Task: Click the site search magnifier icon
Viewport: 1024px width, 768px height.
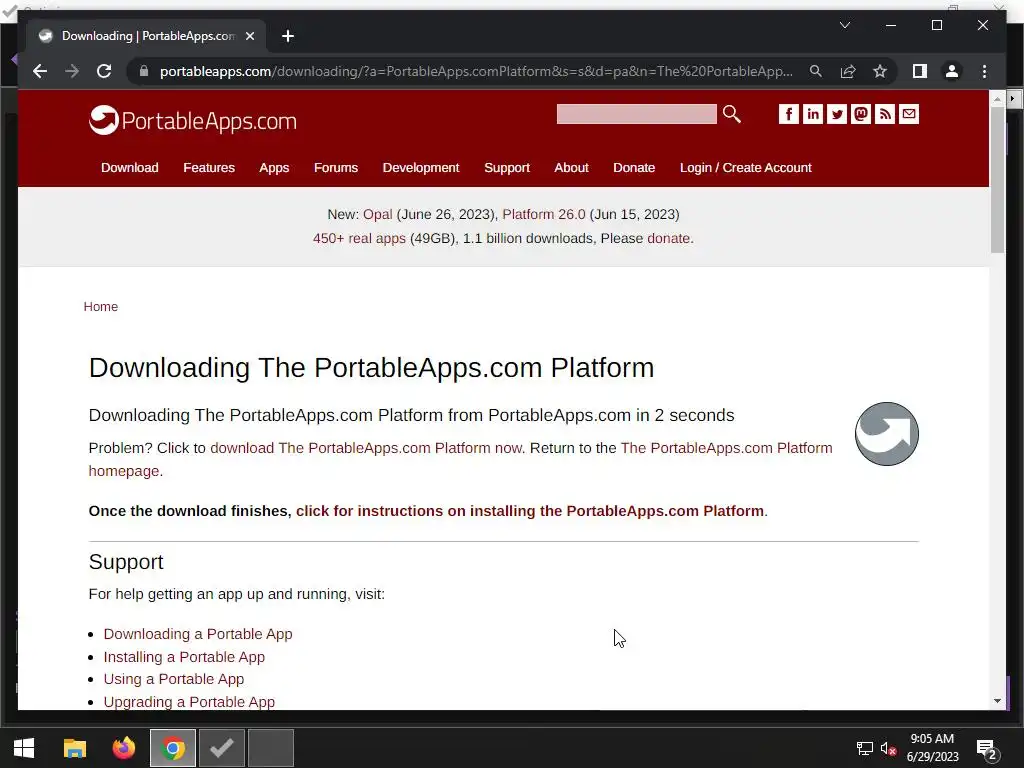Action: click(731, 114)
